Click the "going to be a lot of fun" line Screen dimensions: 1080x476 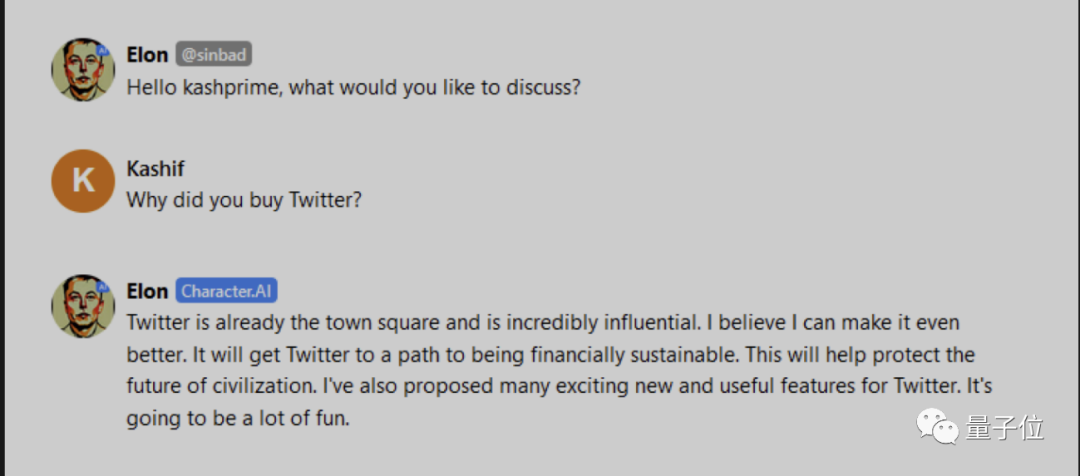coord(238,418)
